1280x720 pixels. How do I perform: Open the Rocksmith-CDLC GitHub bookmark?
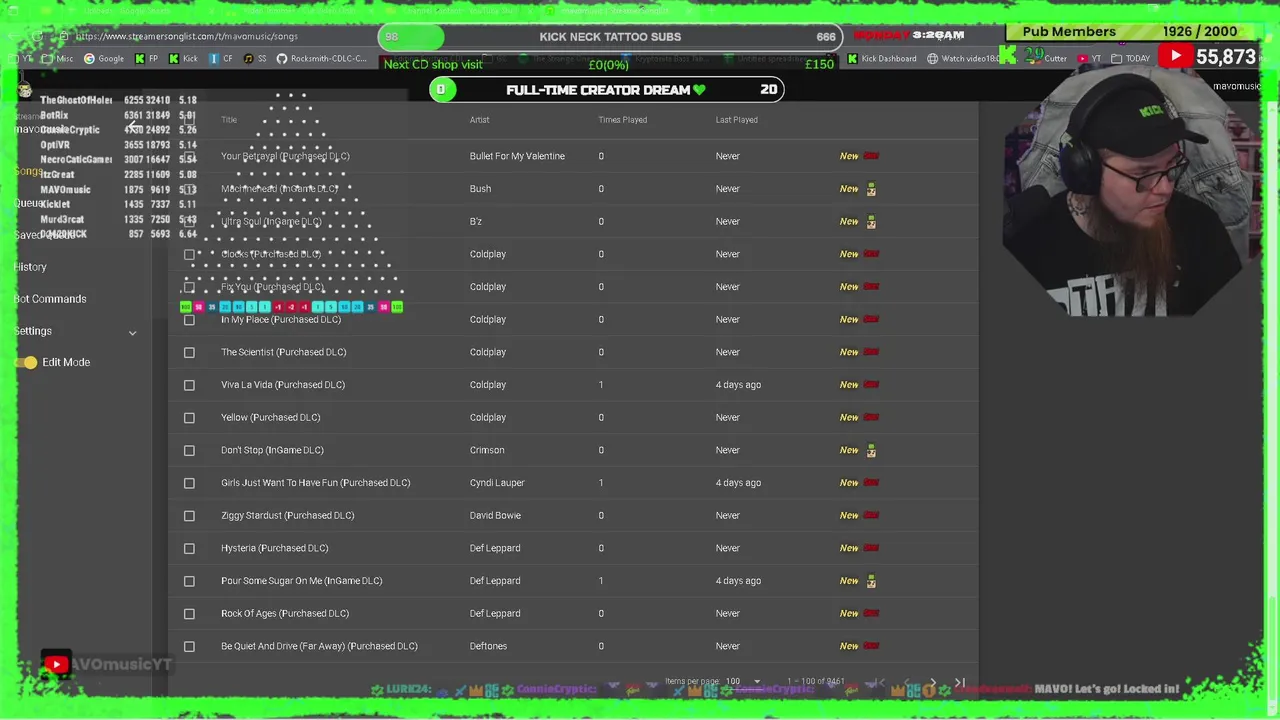coord(322,59)
